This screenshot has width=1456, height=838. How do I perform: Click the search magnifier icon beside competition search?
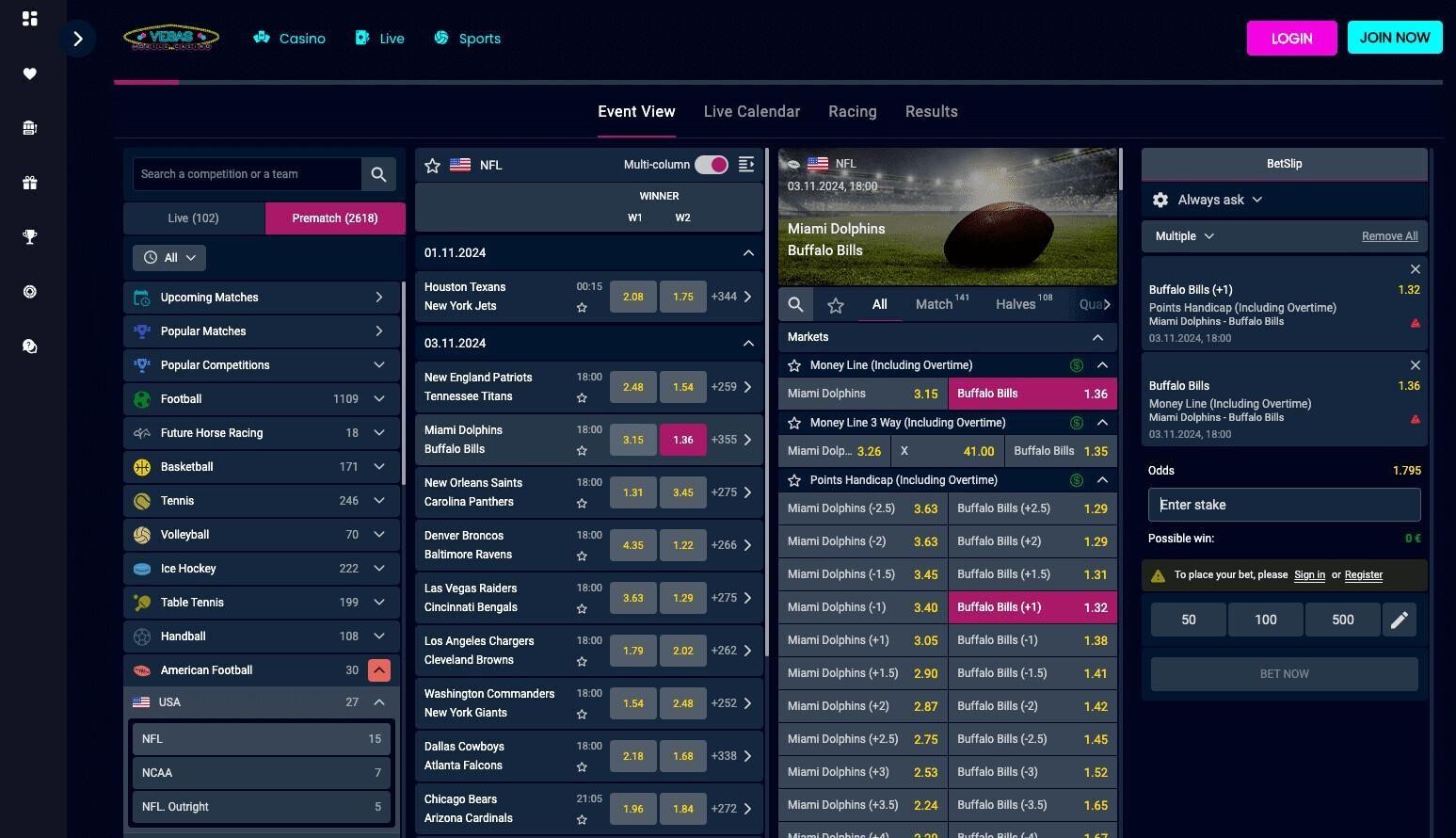pyautogui.click(x=378, y=174)
